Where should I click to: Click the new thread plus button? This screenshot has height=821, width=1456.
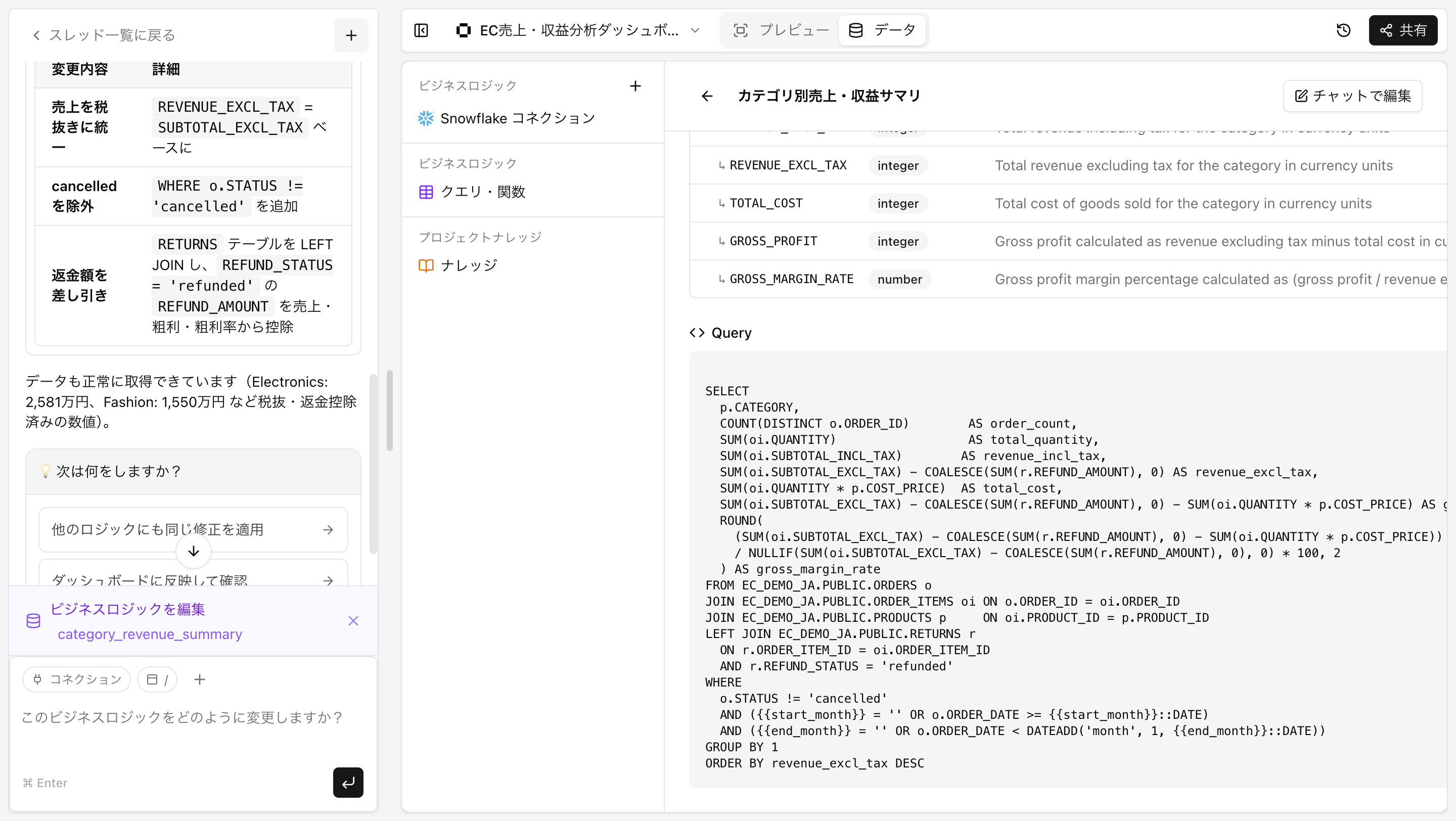[351, 35]
